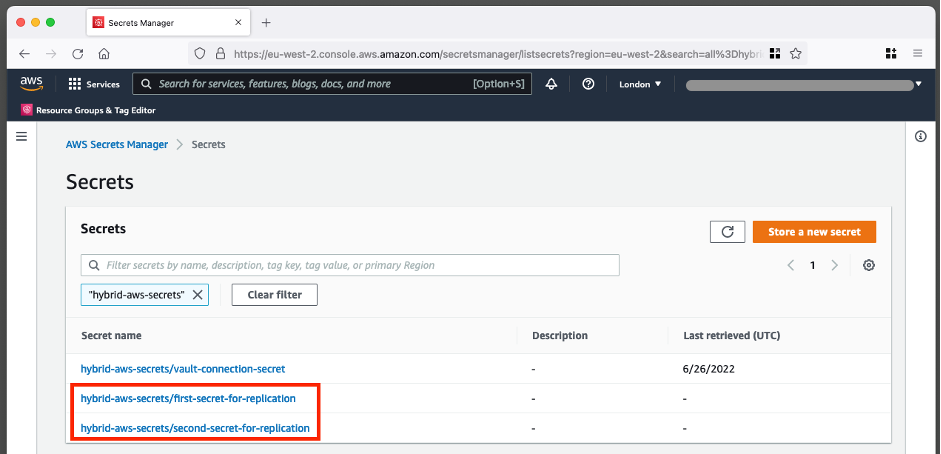Open the AWS help question mark icon
This screenshot has width=941, height=454.
[x=588, y=85]
